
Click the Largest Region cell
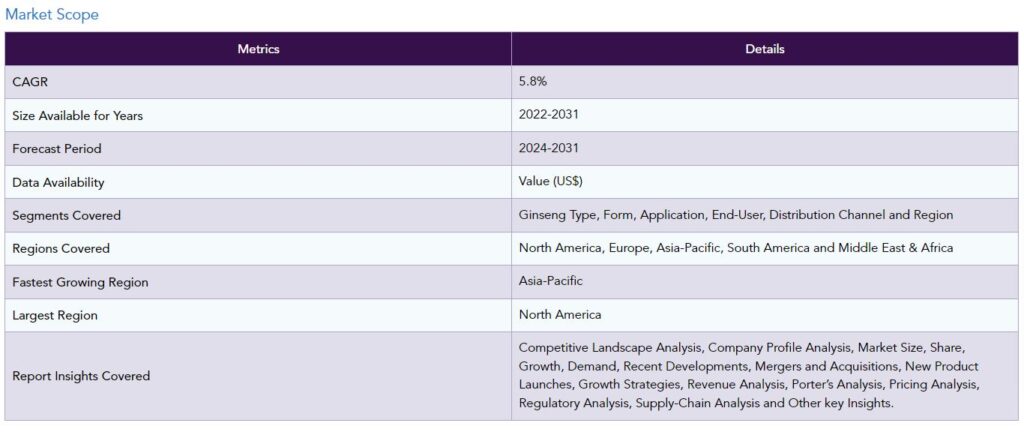(258, 315)
